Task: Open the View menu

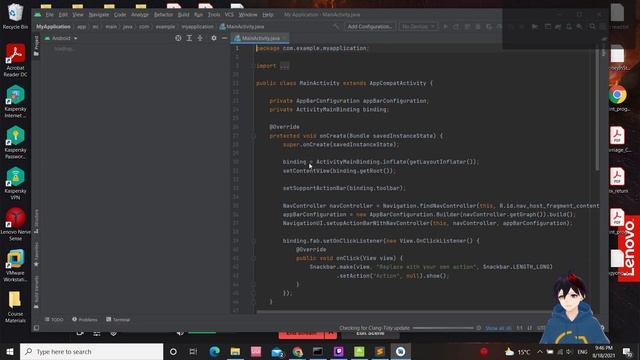Action: [78, 15]
